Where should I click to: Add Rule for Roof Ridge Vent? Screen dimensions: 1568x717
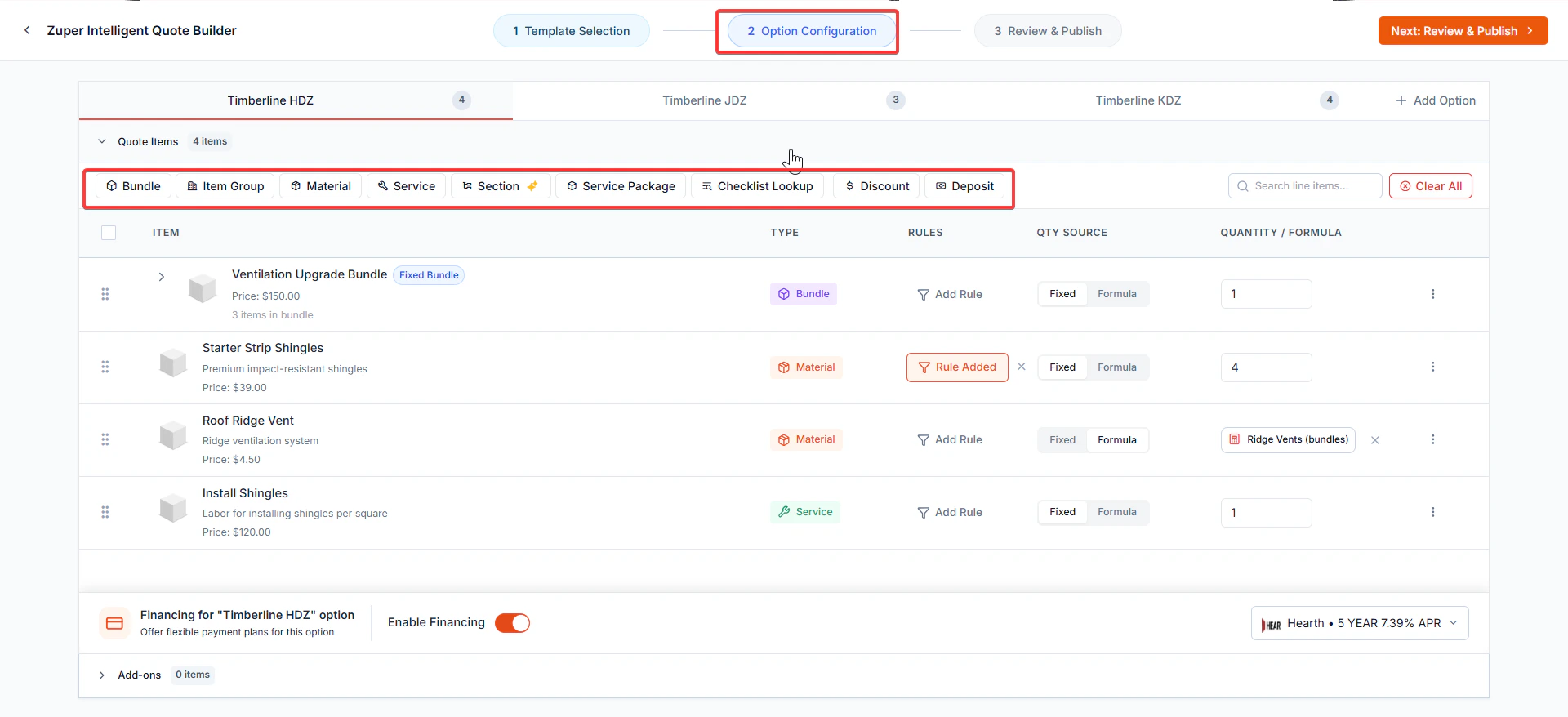click(950, 440)
